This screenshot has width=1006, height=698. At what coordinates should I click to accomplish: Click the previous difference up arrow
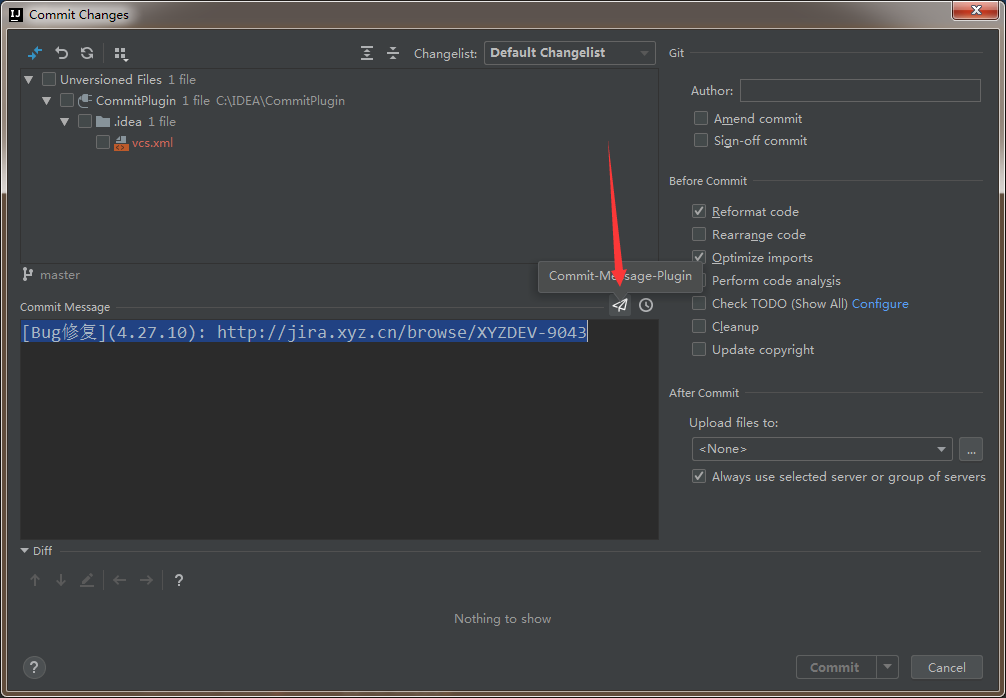click(35, 581)
